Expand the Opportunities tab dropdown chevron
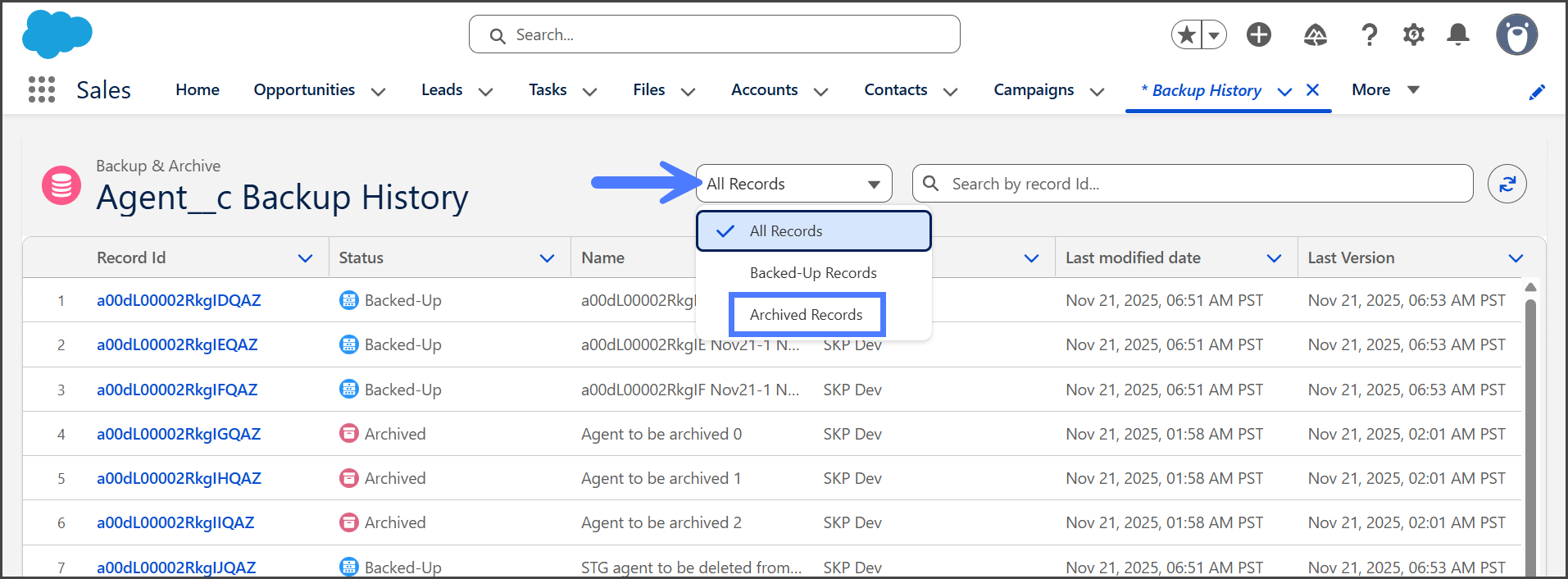 click(x=378, y=92)
